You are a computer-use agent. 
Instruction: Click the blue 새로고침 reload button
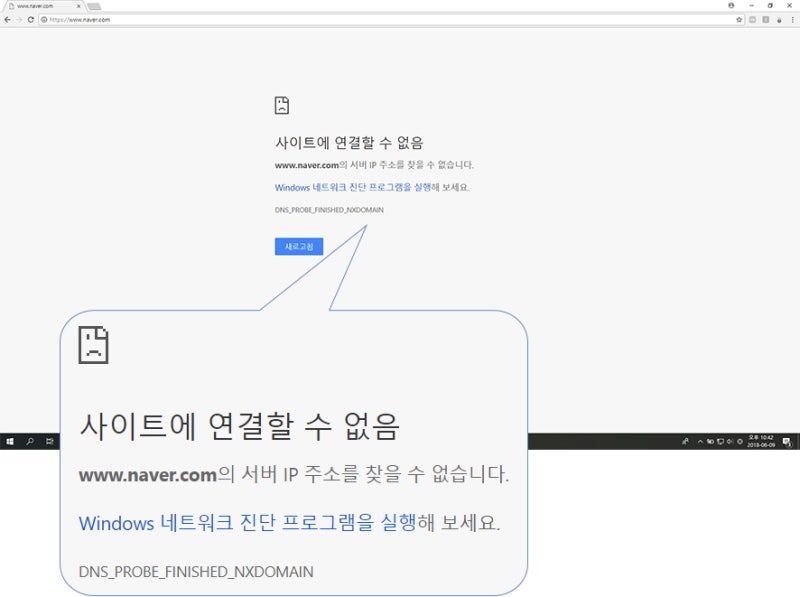pyautogui.click(x=299, y=246)
